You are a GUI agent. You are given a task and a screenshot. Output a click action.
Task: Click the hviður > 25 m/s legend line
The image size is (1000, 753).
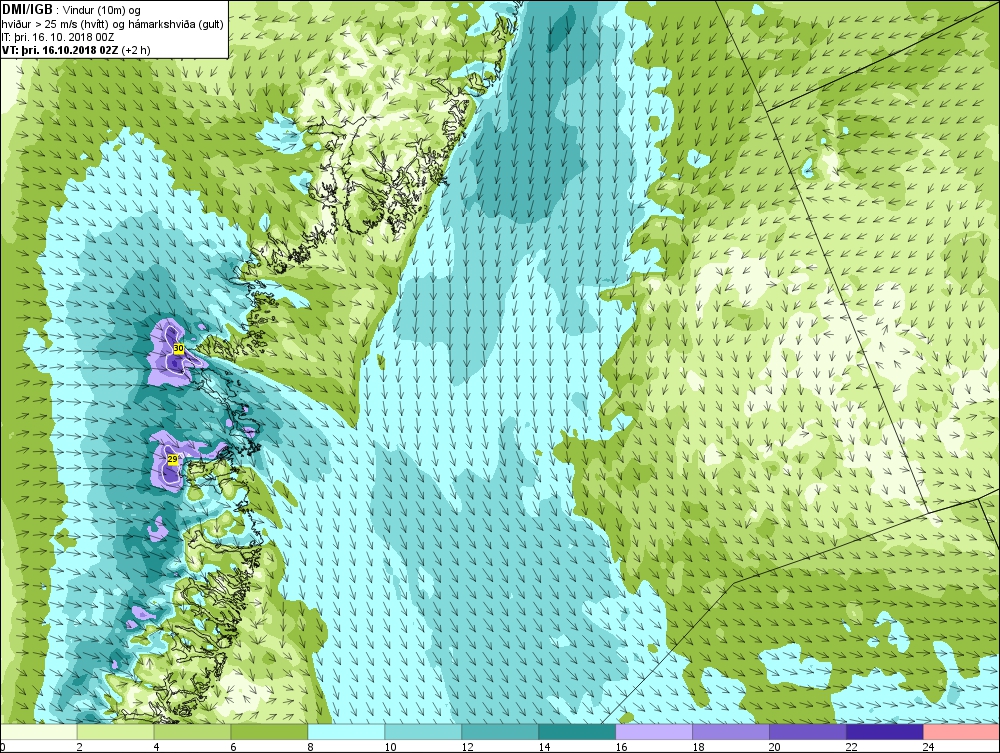click(112, 24)
